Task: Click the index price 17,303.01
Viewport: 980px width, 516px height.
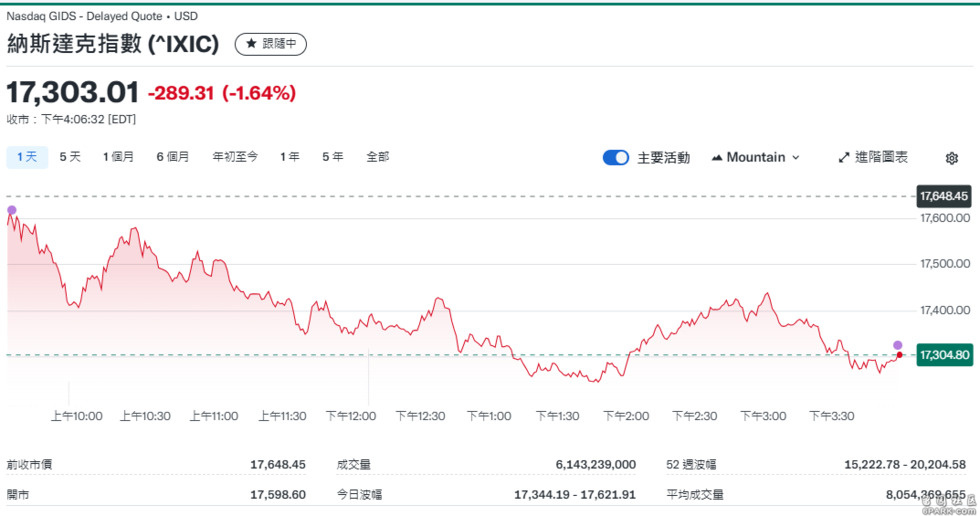Action: (72, 92)
